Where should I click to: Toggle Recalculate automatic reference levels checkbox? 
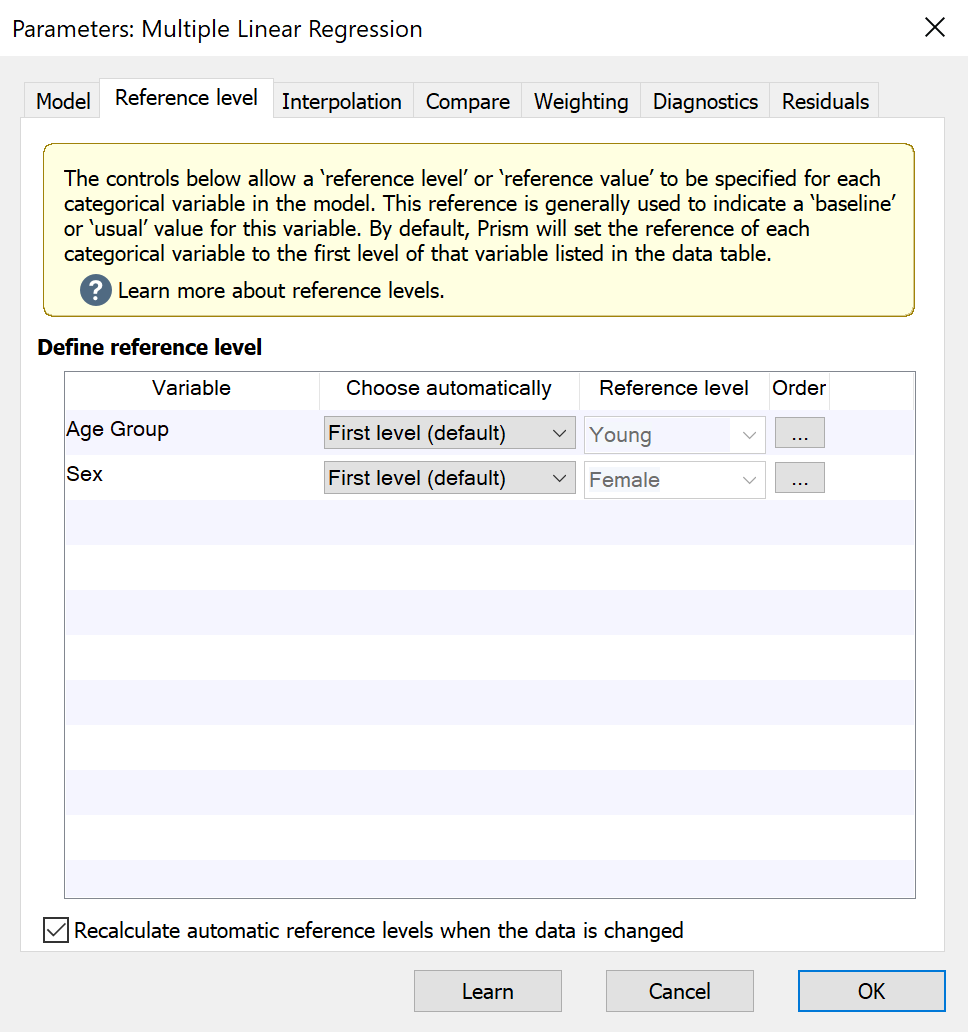click(x=56, y=930)
